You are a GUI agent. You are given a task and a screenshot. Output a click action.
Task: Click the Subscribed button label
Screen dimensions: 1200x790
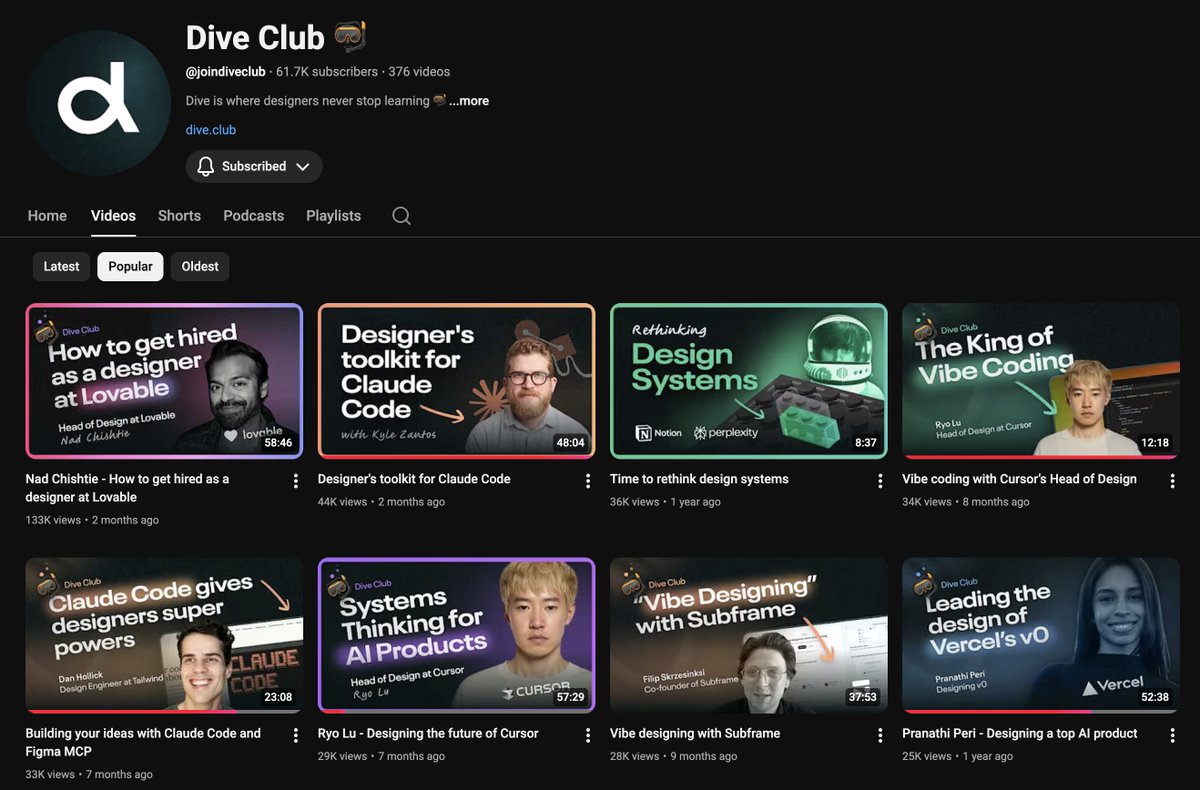[254, 167]
